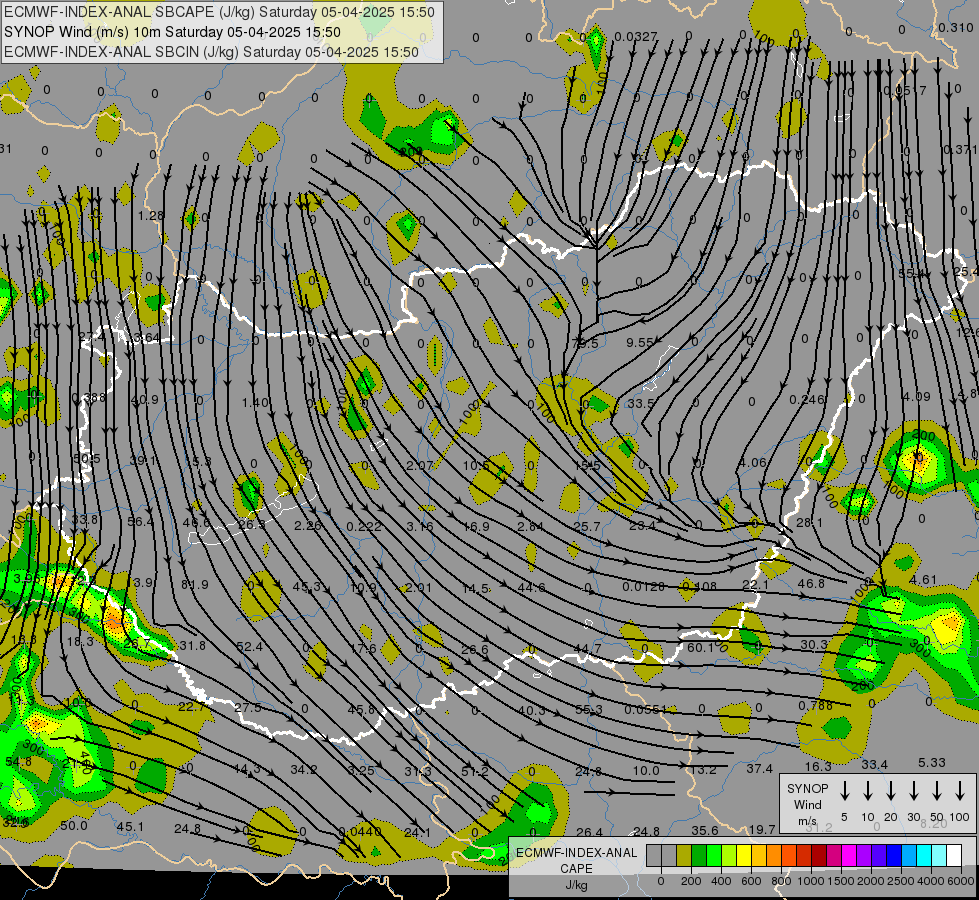This screenshot has width=979, height=900.
Task: Click the 600 tick label on CAPE scale
Action: (750, 881)
